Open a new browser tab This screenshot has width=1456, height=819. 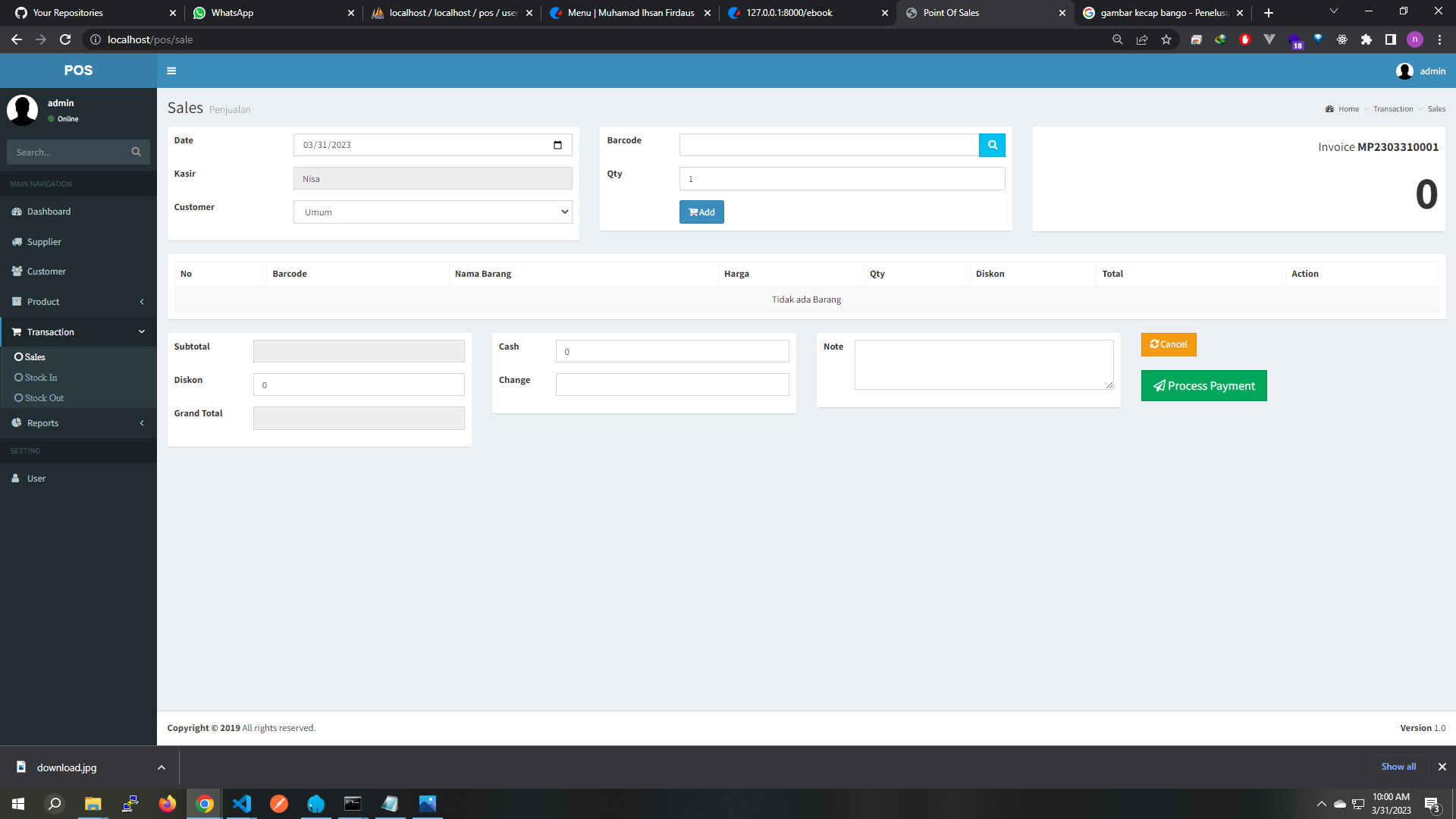(1269, 13)
